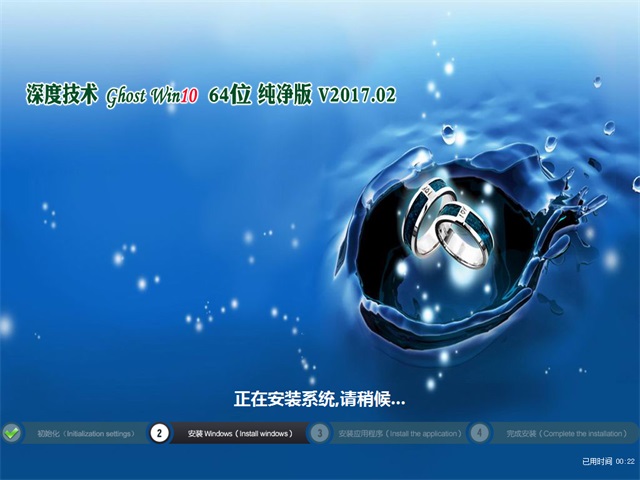Select the "Install windows" step label
Image resolution: width=640 pixels, height=480 pixels.
(x=239, y=434)
